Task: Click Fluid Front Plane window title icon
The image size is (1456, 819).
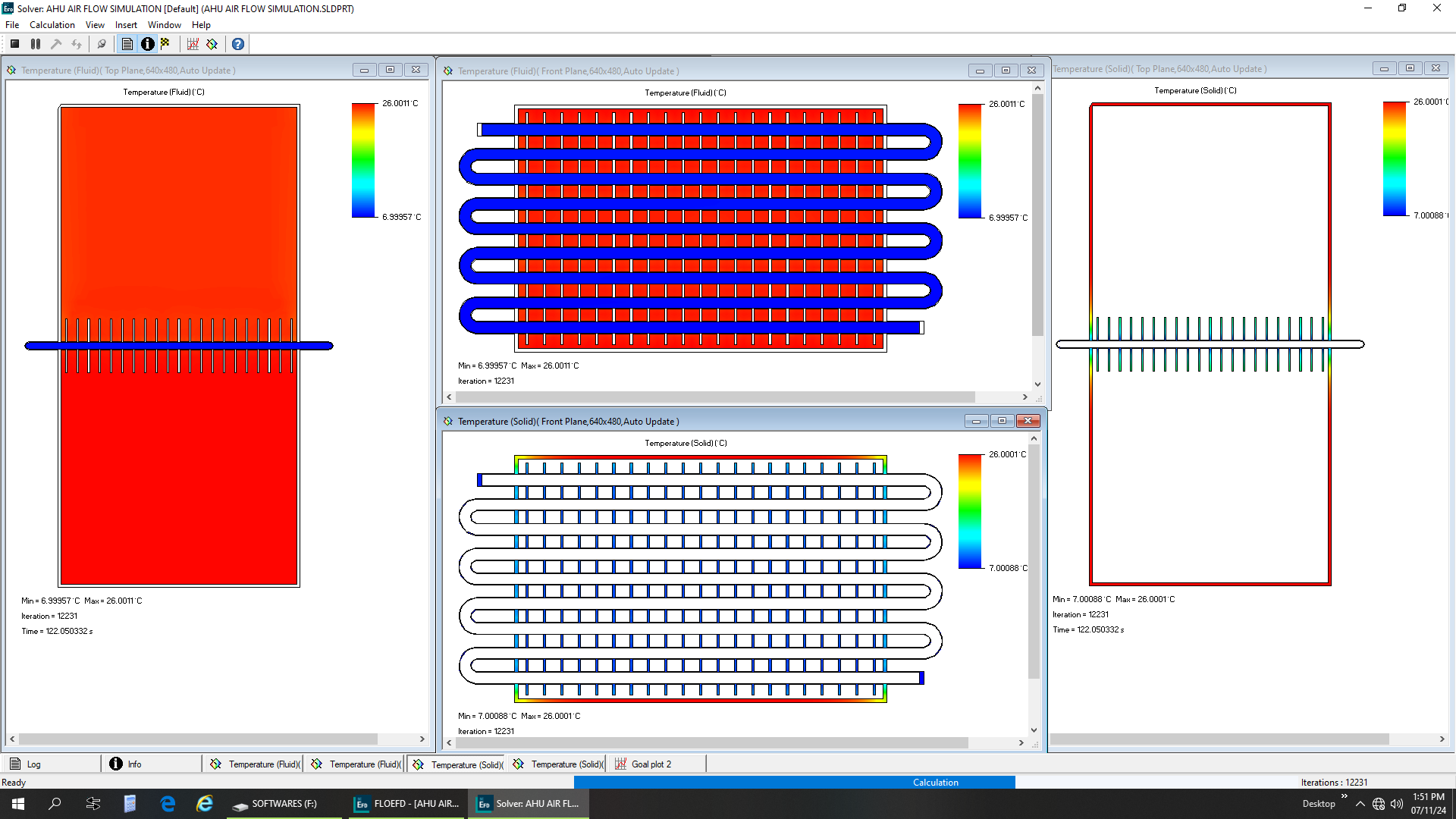Action: 448,71
